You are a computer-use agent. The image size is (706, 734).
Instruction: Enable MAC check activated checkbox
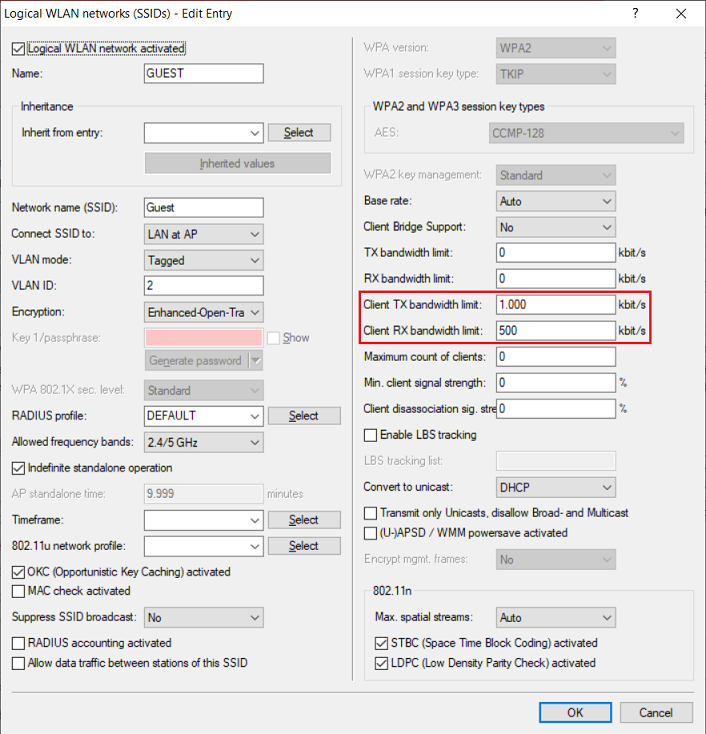[19, 591]
